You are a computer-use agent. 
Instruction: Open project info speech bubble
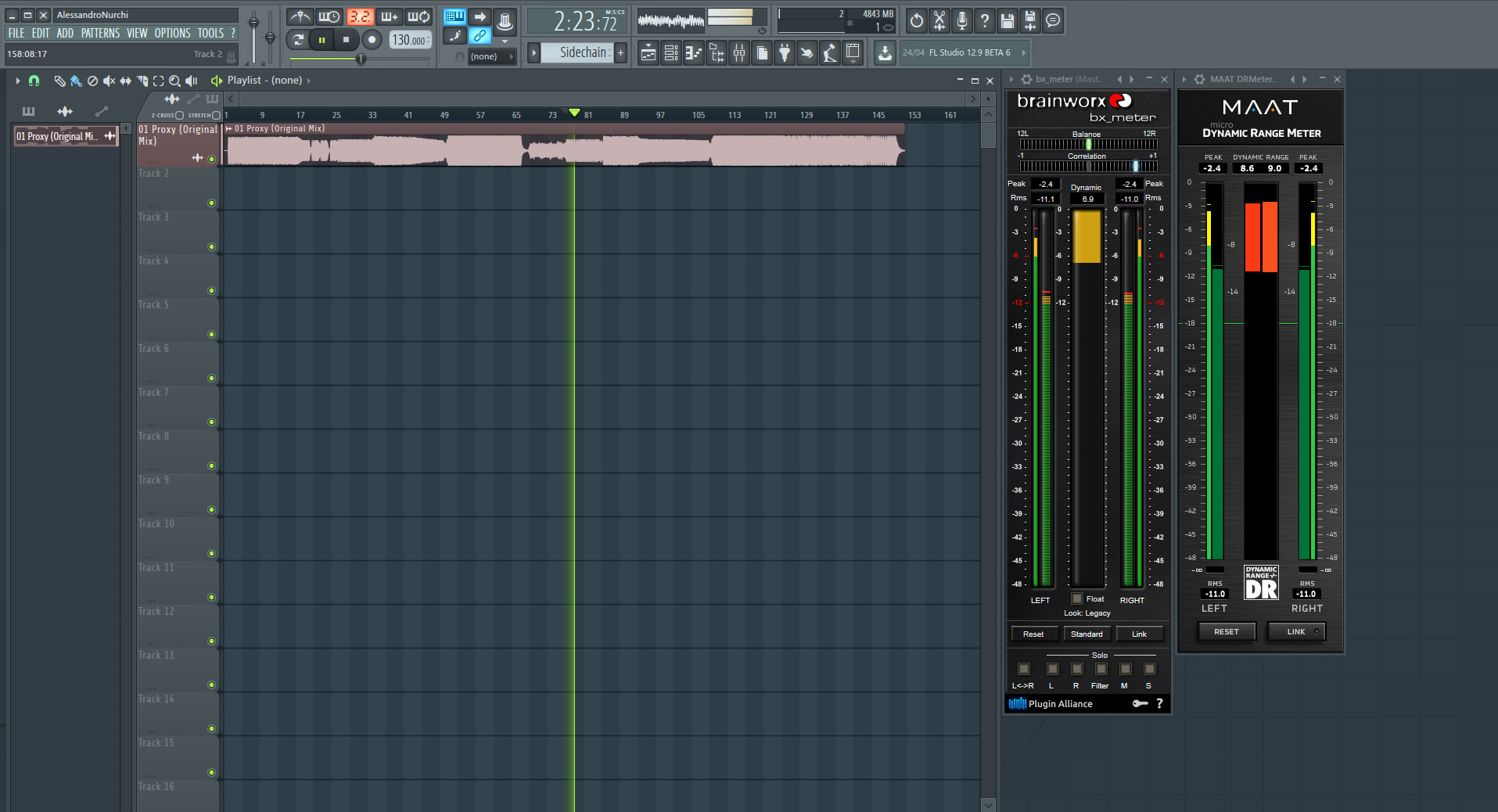point(1053,20)
